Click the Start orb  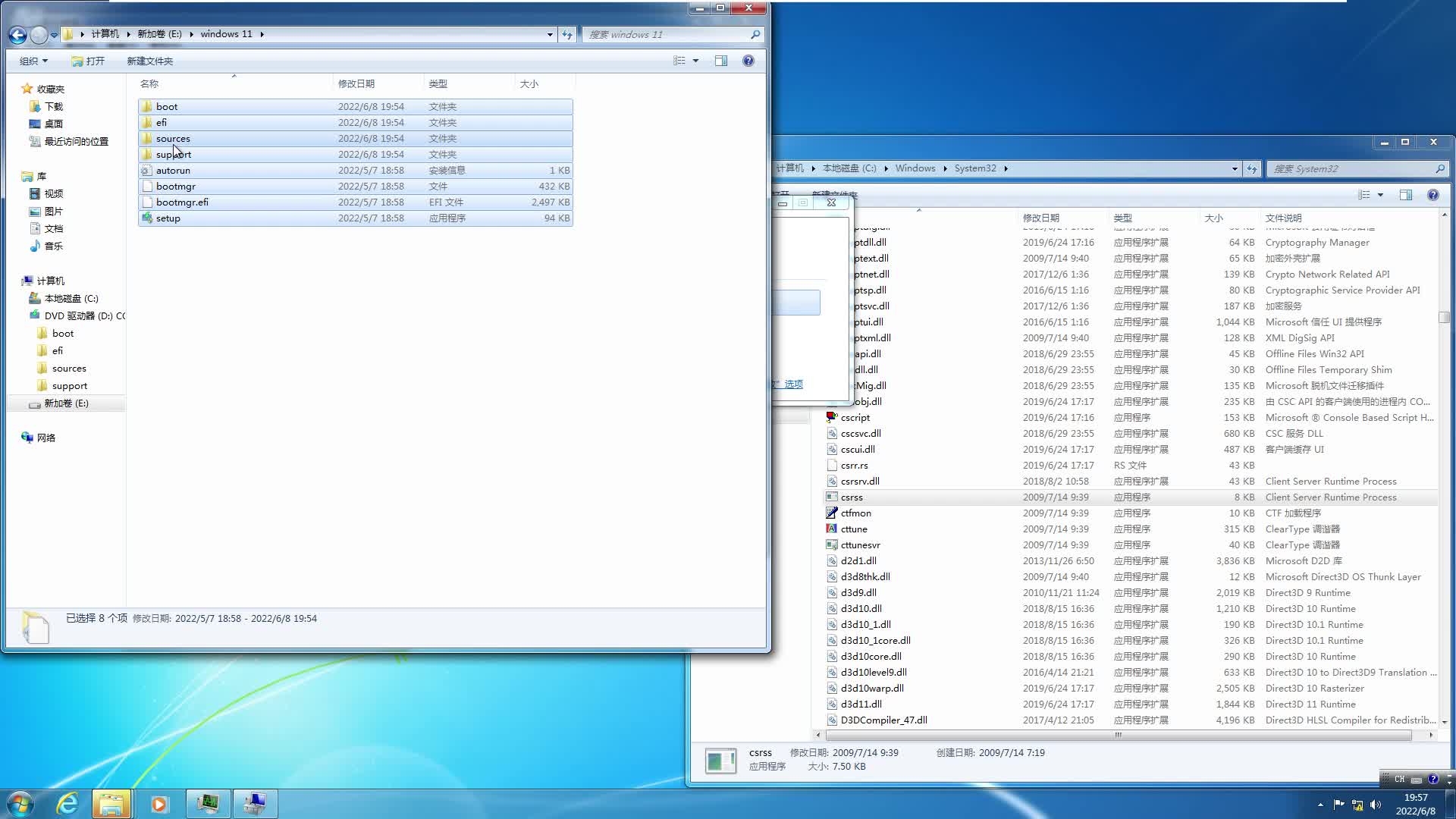coord(19,802)
